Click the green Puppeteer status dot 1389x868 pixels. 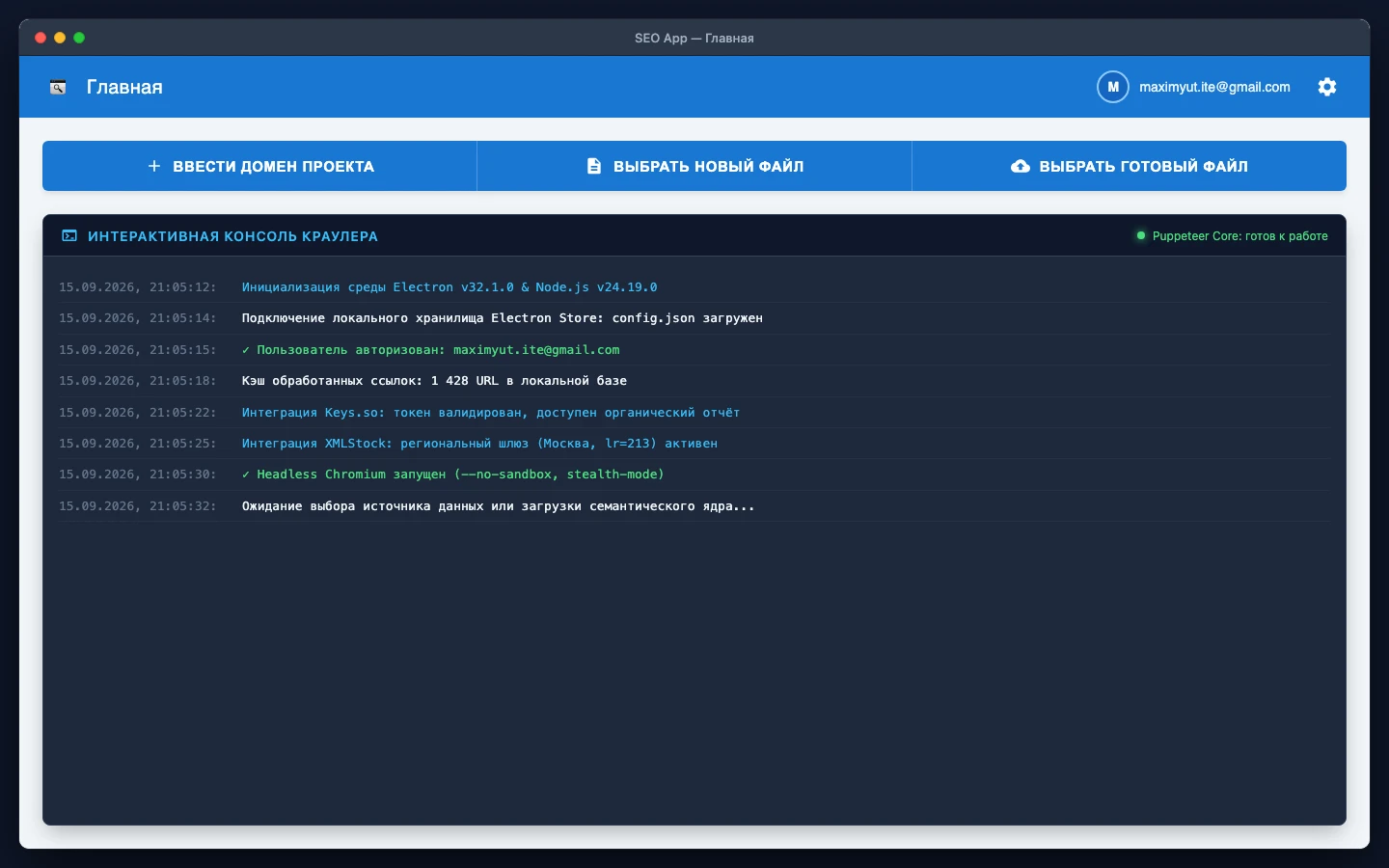(1141, 235)
